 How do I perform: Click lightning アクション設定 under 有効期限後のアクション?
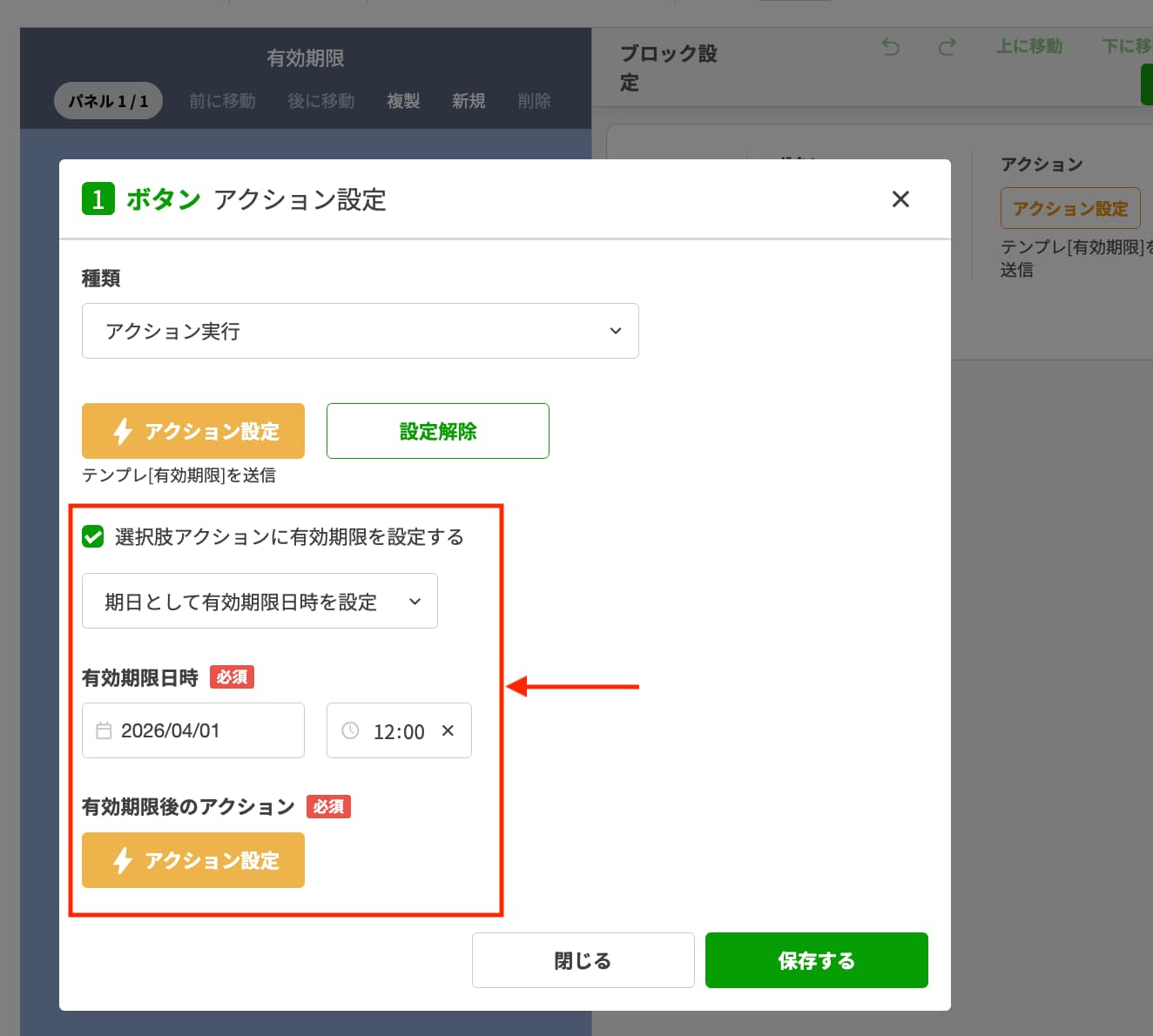(x=192, y=860)
